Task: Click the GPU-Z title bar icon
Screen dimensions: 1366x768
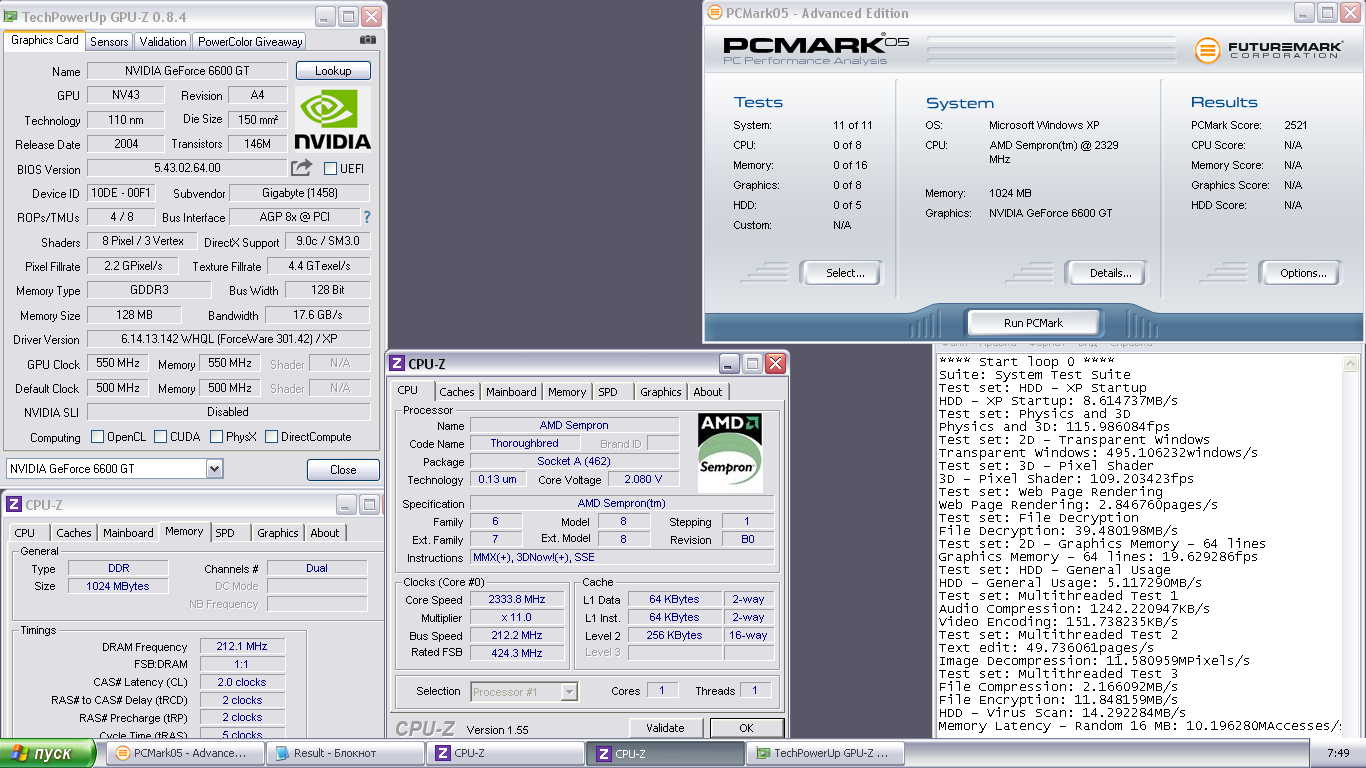Action: (x=10, y=16)
